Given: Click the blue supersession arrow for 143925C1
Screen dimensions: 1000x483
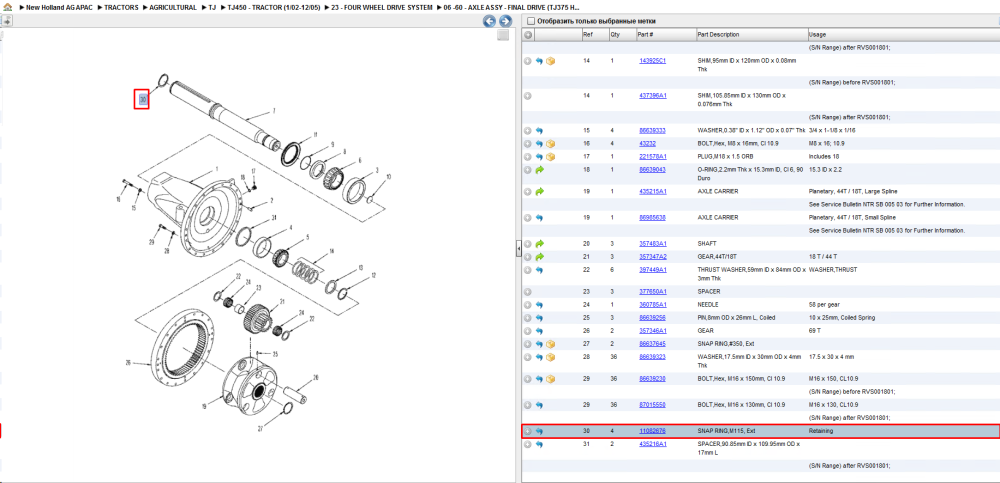Looking at the screenshot, I should (x=539, y=61).
